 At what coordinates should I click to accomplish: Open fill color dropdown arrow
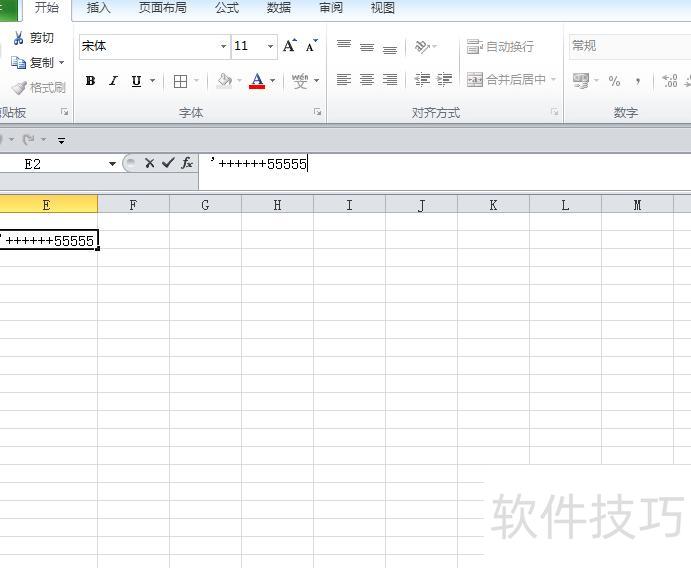[x=239, y=81]
